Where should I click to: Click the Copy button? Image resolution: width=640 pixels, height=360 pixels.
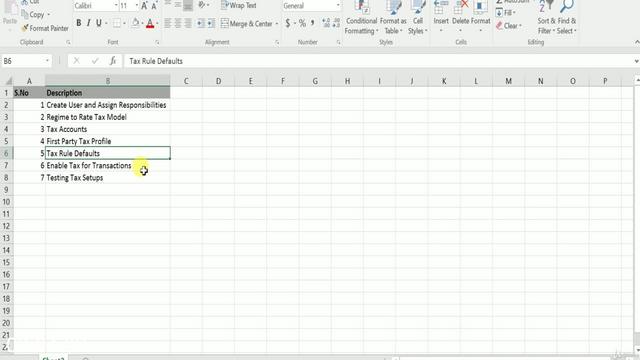pyautogui.click(x=34, y=15)
